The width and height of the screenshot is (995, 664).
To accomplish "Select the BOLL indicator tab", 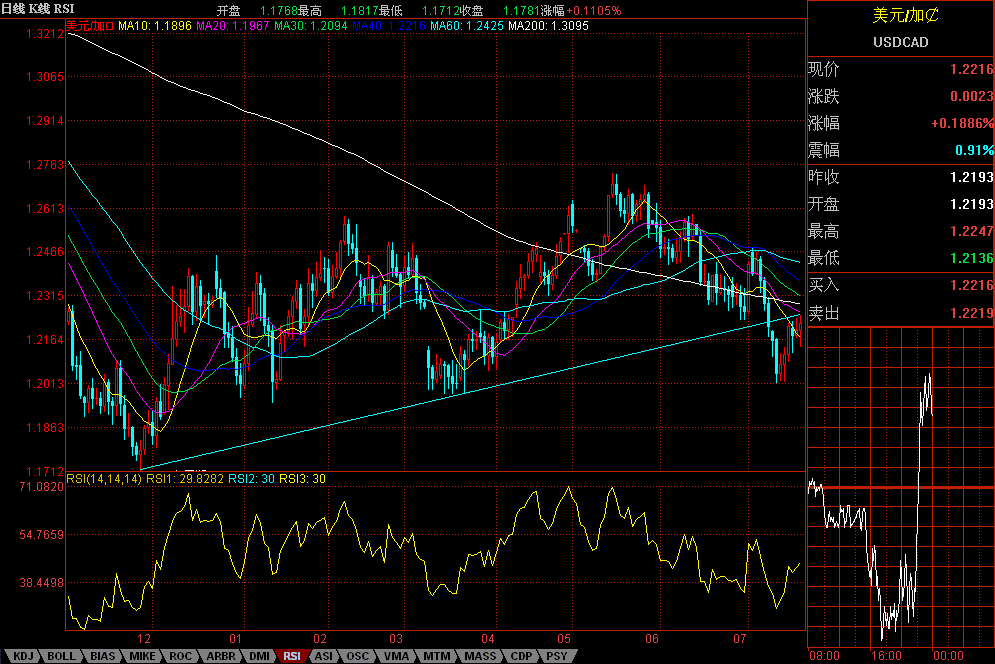I will click(61, 656).
